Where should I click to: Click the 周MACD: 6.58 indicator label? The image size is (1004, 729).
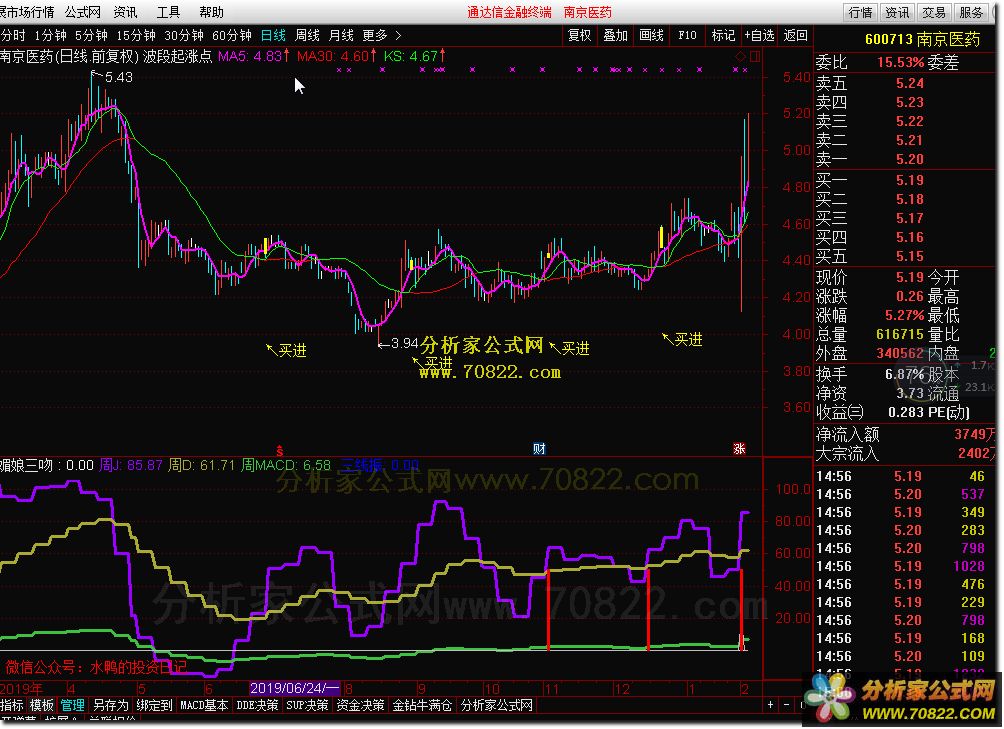pos(286,465)
